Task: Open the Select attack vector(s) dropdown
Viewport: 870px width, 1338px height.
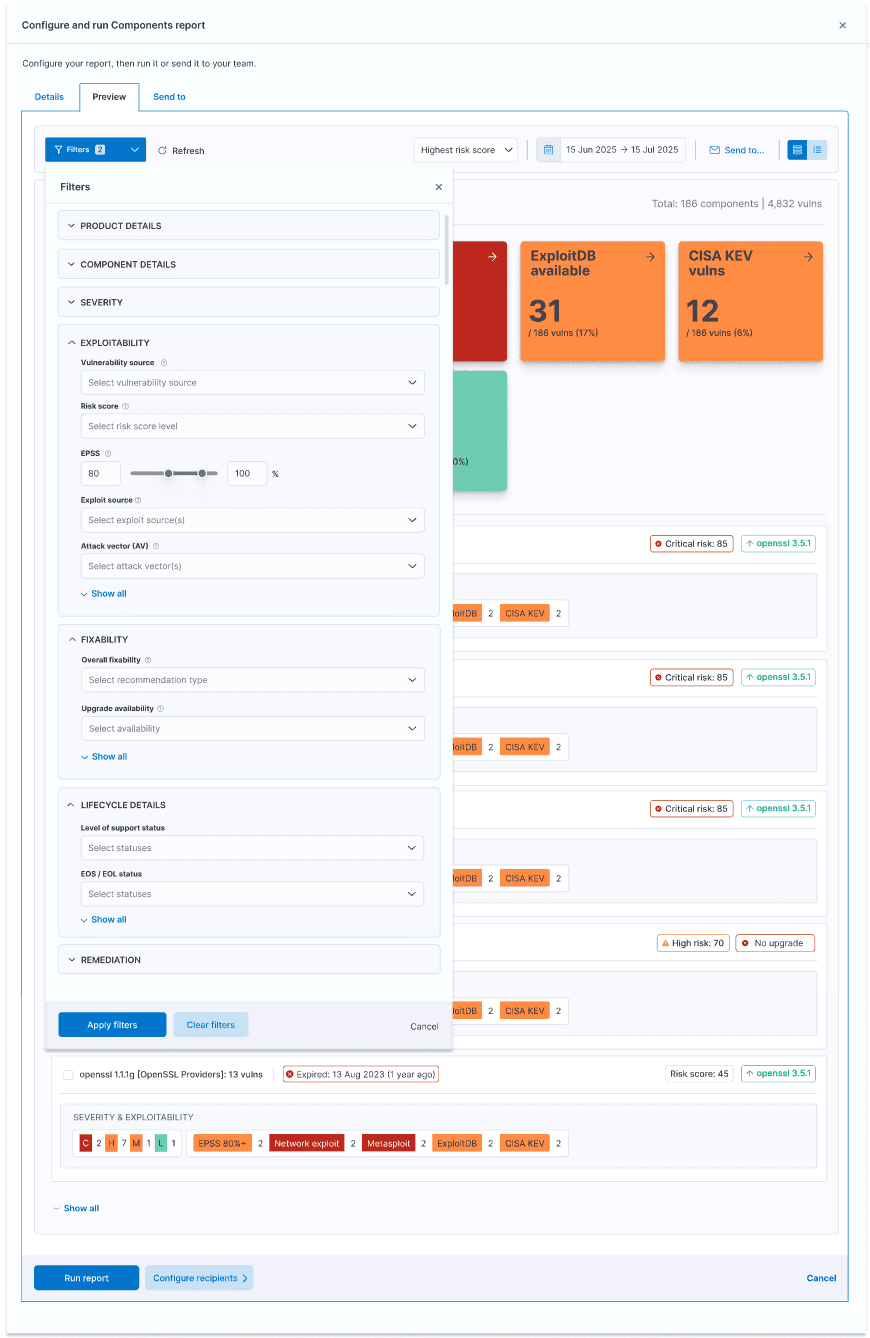Action: click(x=252, y=566)
